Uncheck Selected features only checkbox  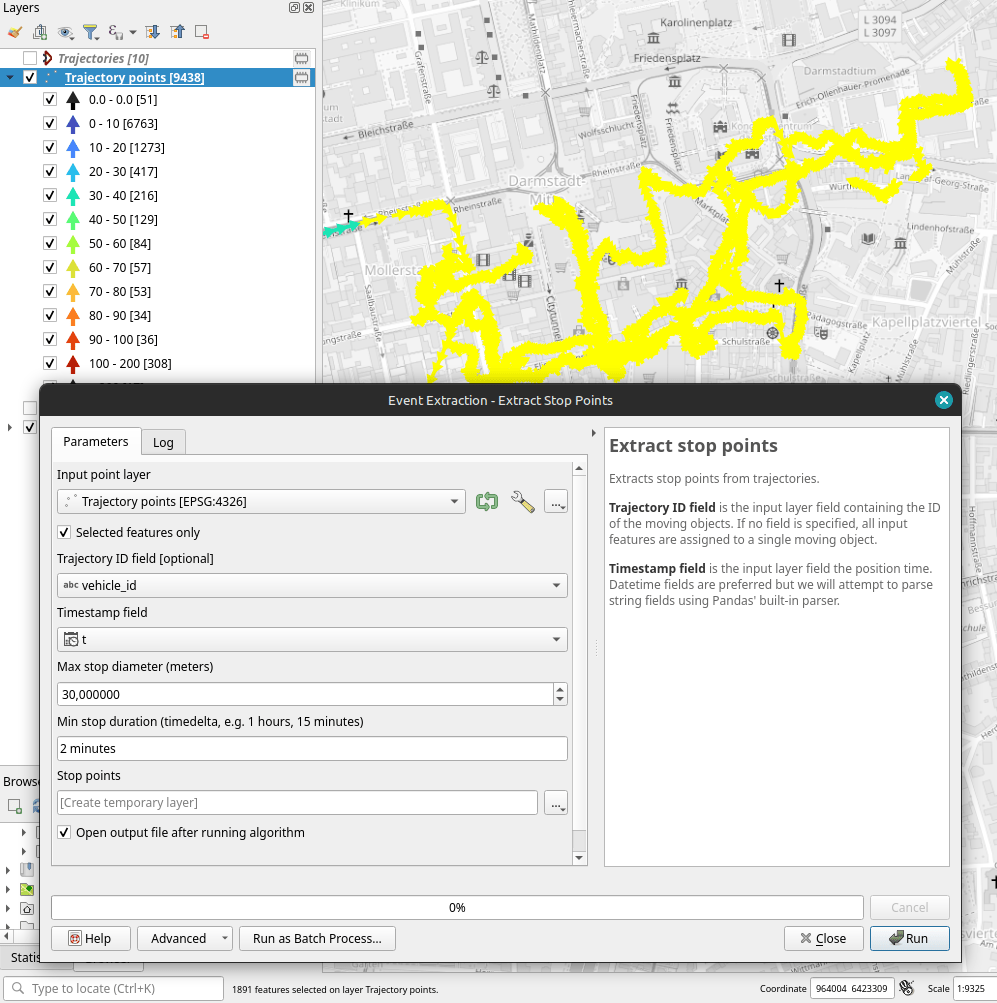coord(65,533)
